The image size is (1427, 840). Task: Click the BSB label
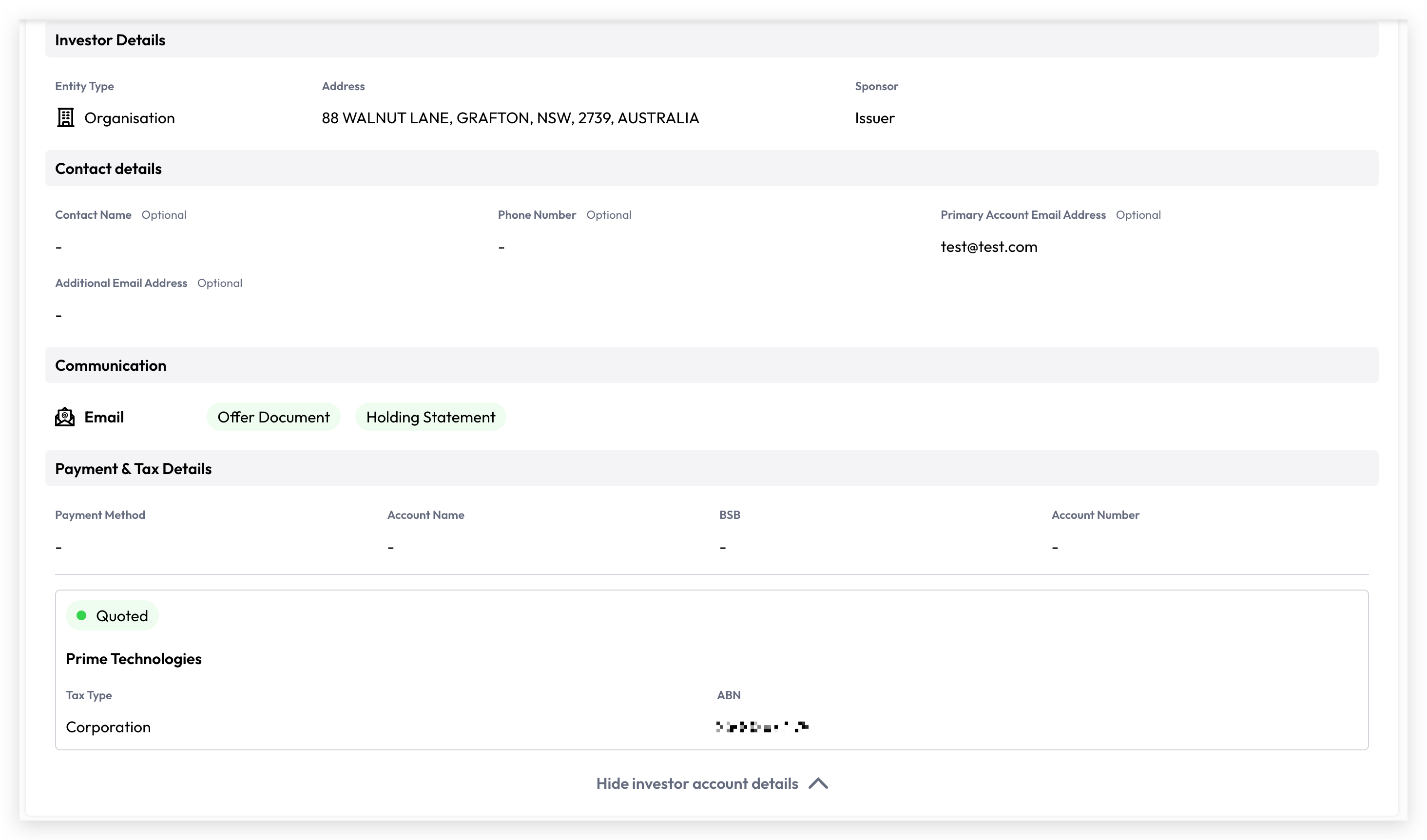click(x=730, y=515)
